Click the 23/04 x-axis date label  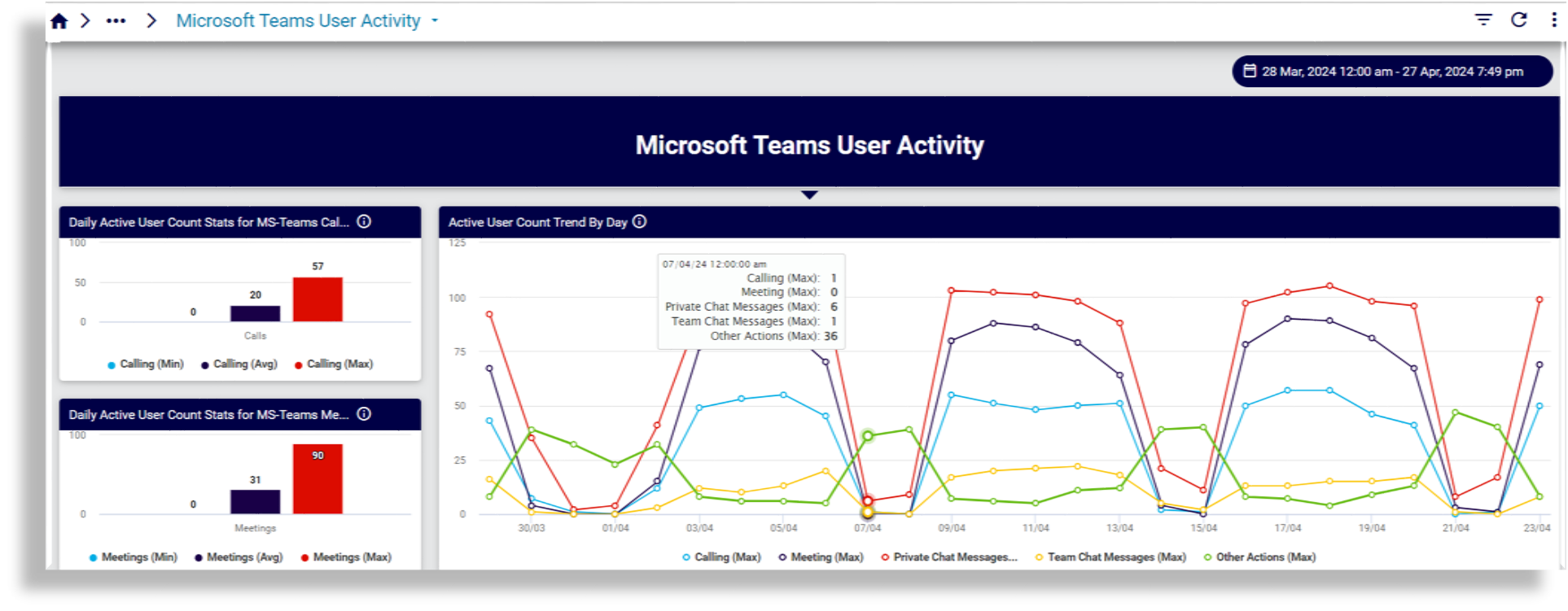pyautogui.click(x=1537, y=528)
